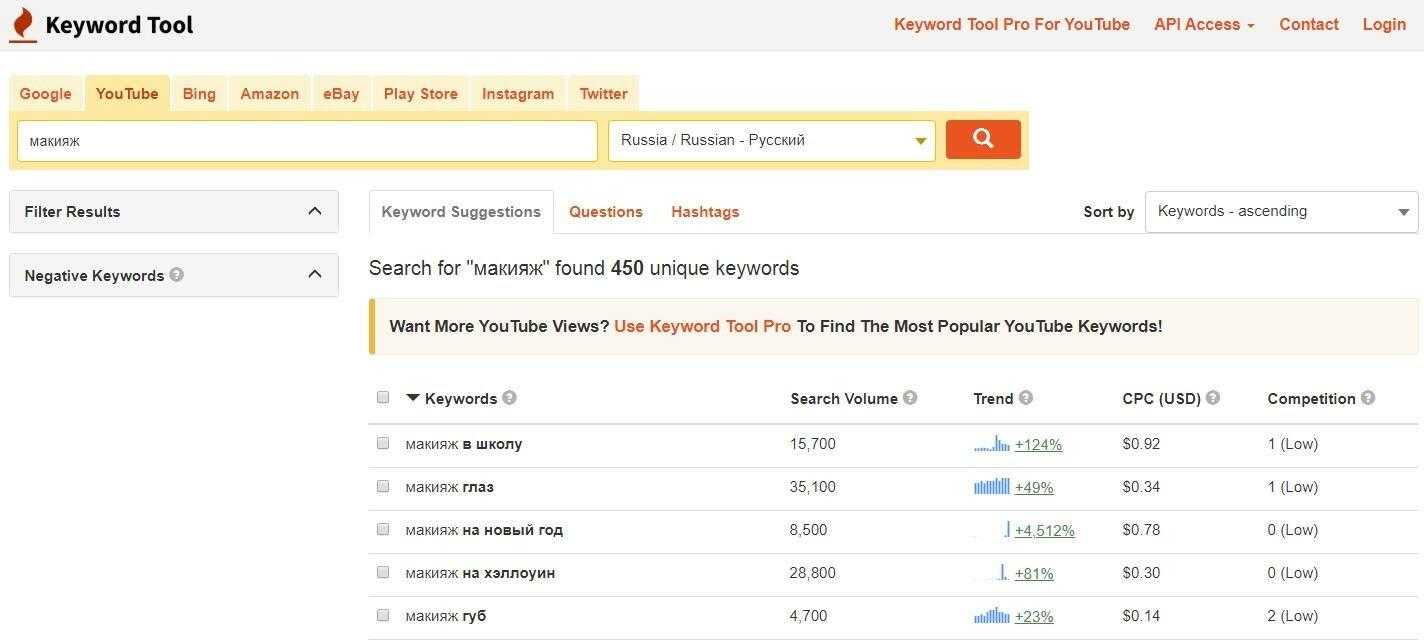Click the Trend column help icon

1026,398
